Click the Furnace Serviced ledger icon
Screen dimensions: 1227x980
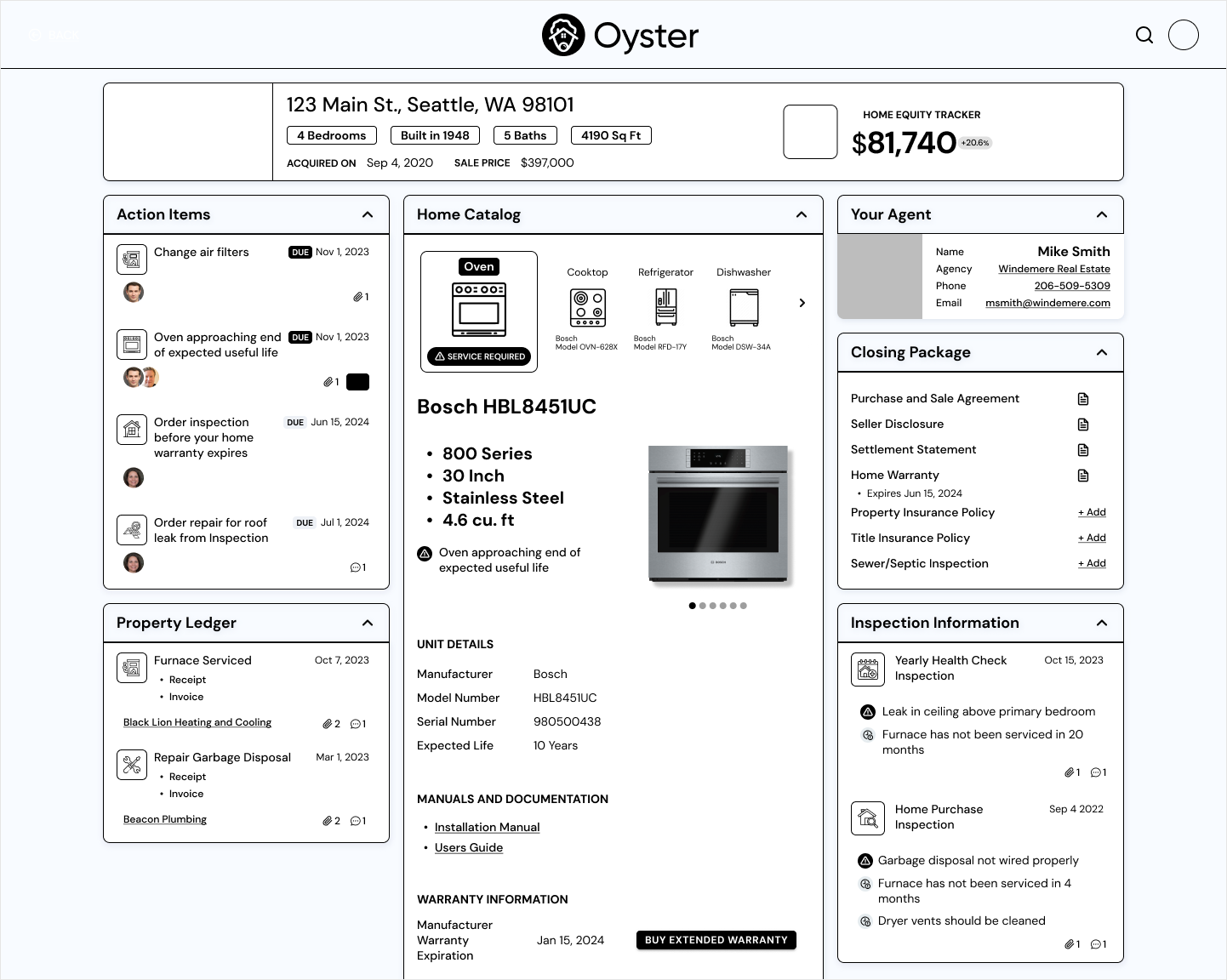(x=132, y=668)
